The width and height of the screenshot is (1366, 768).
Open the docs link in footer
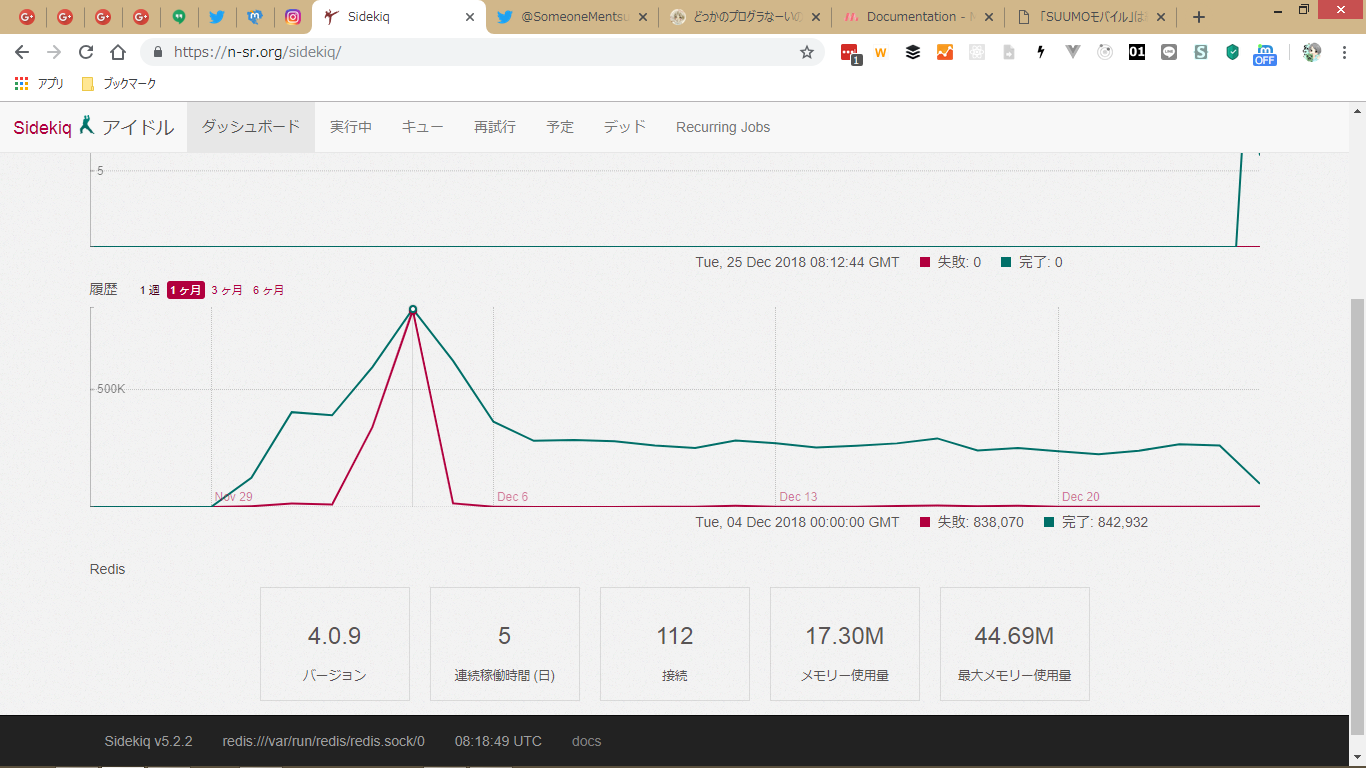pyautogui.click(x=586, y=741)
